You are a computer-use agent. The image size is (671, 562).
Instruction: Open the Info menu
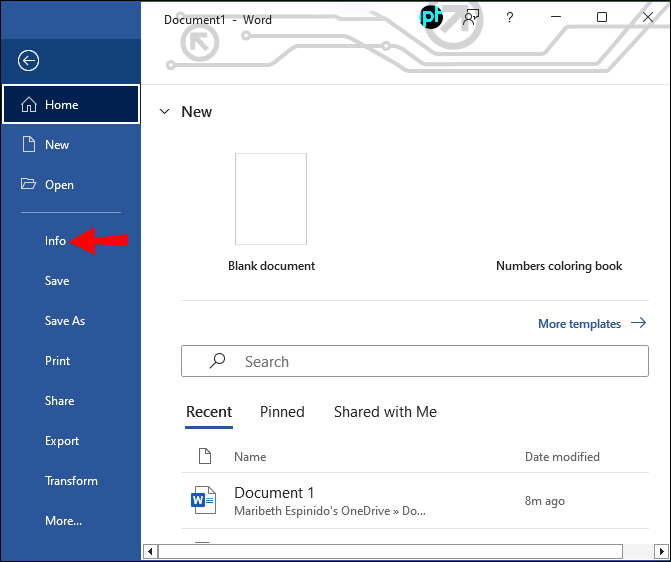(55, 241)
